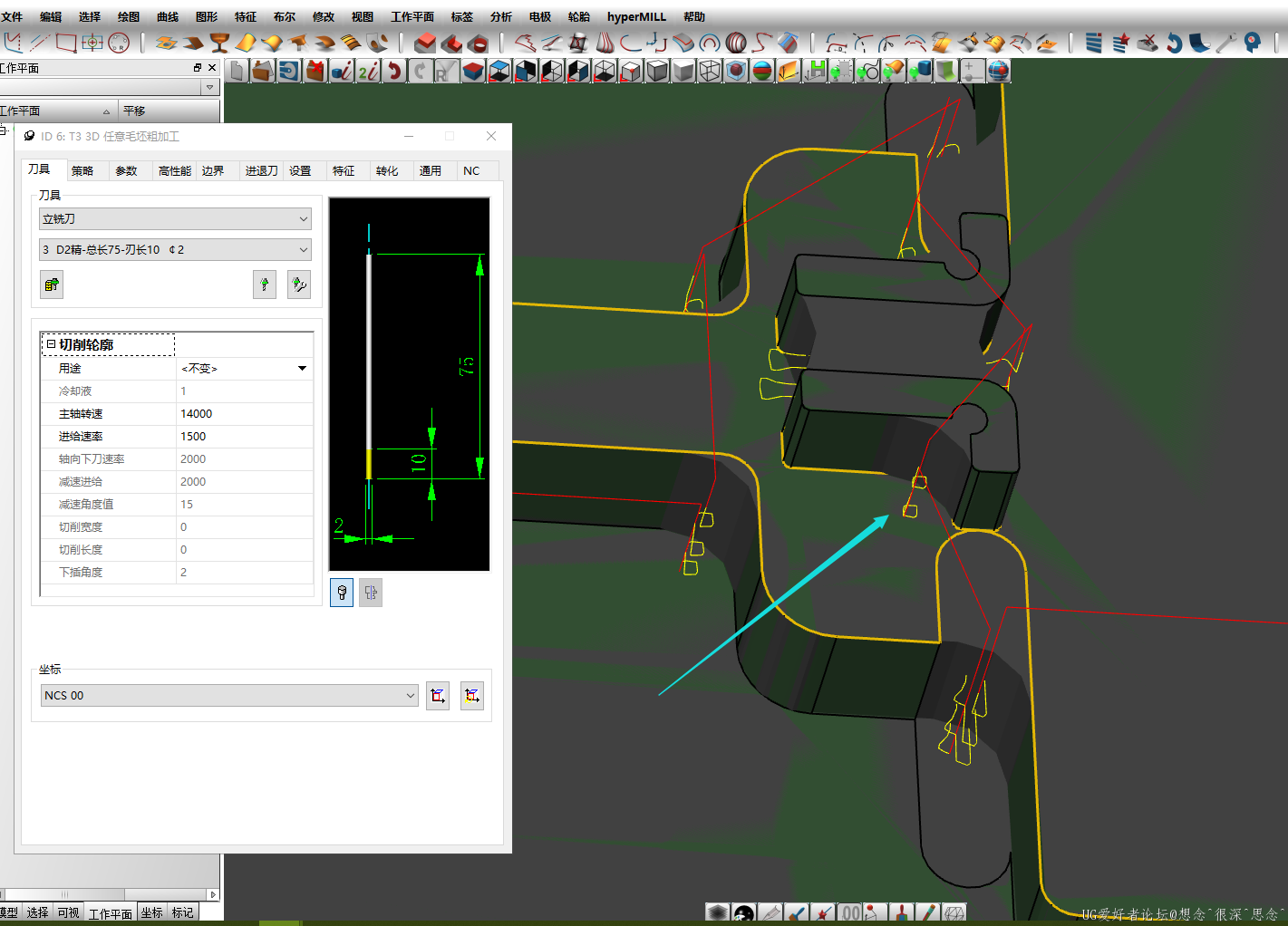Click the coordinate frame pick icon beside NCS 00
1288x926 pixels.
point(438,696)
